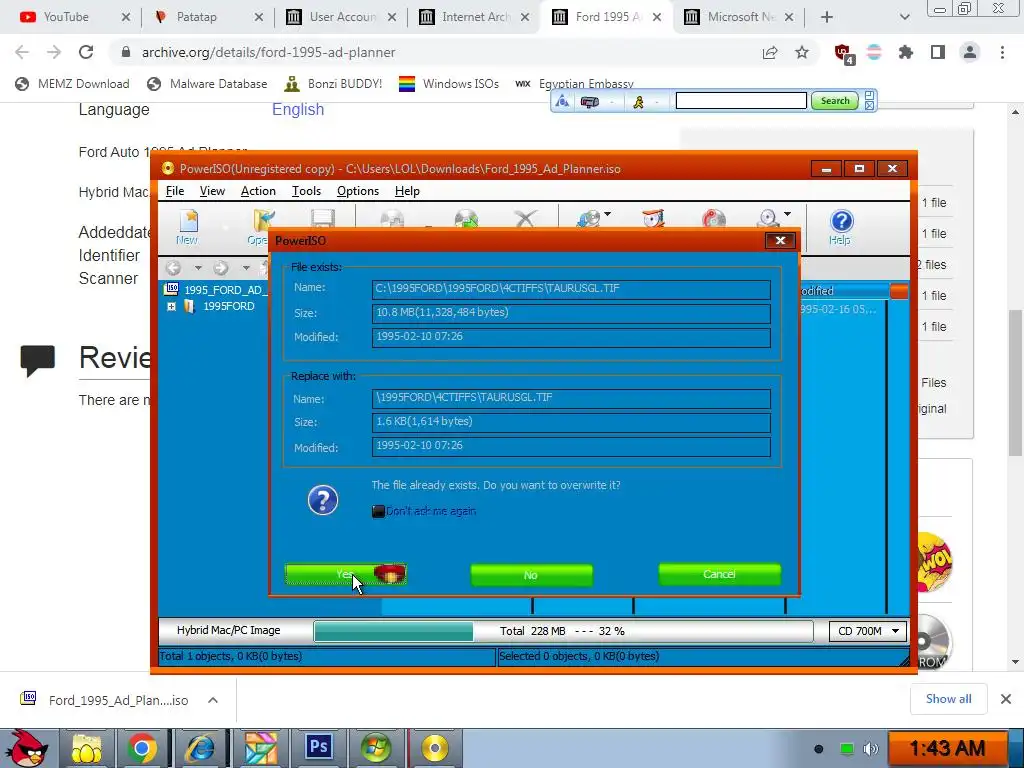
Task: Open the Bonzi BUDDY! bookmark
Action: (x=334, y=84)
